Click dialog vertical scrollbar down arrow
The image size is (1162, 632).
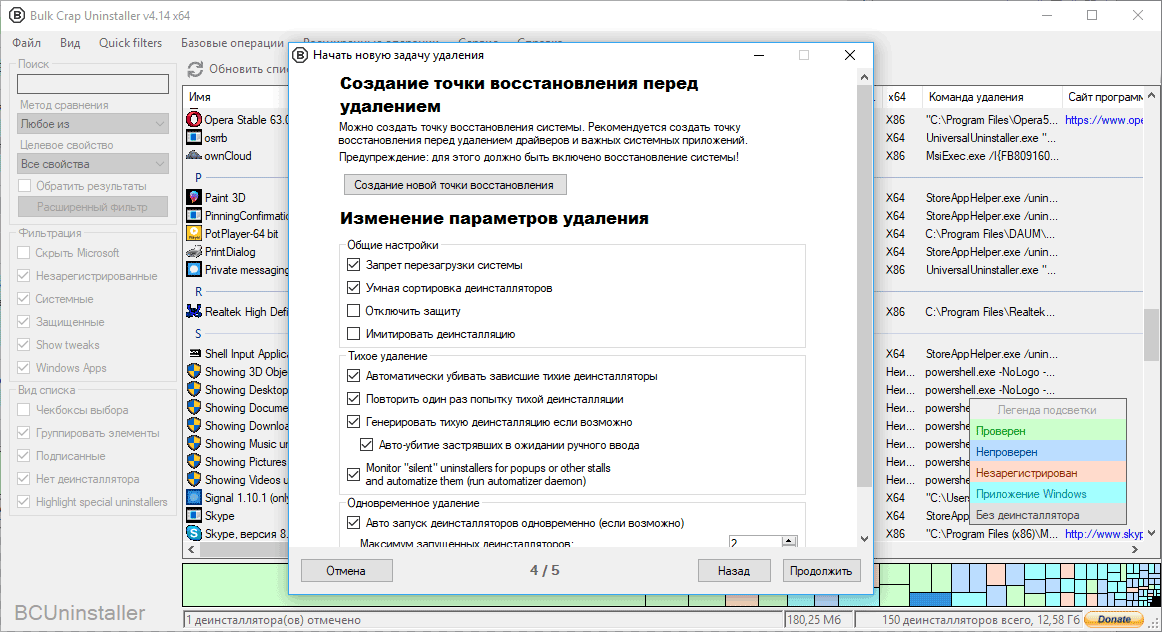point(864,539)
